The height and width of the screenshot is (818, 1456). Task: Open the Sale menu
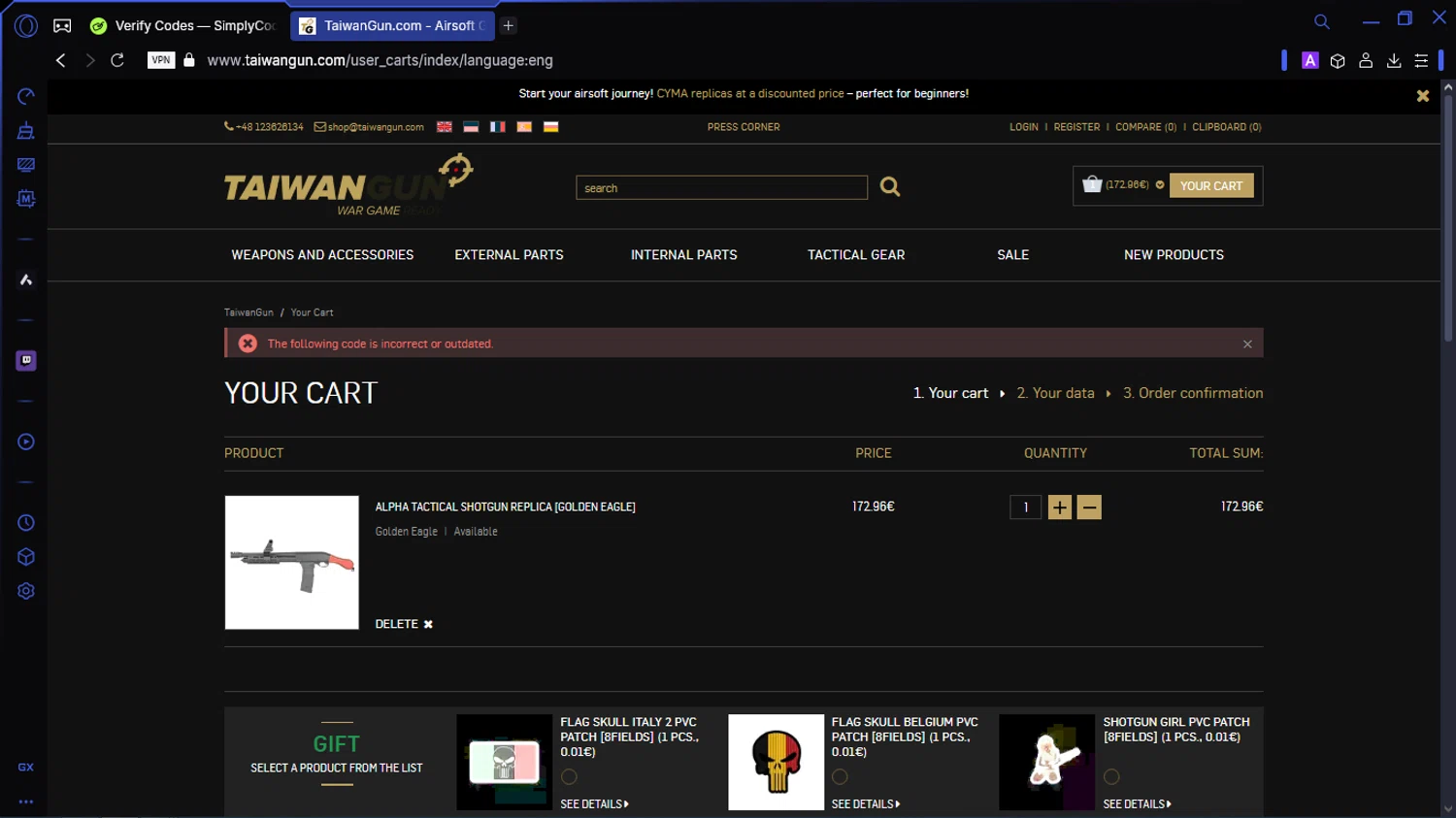[x=1013, y=255]
